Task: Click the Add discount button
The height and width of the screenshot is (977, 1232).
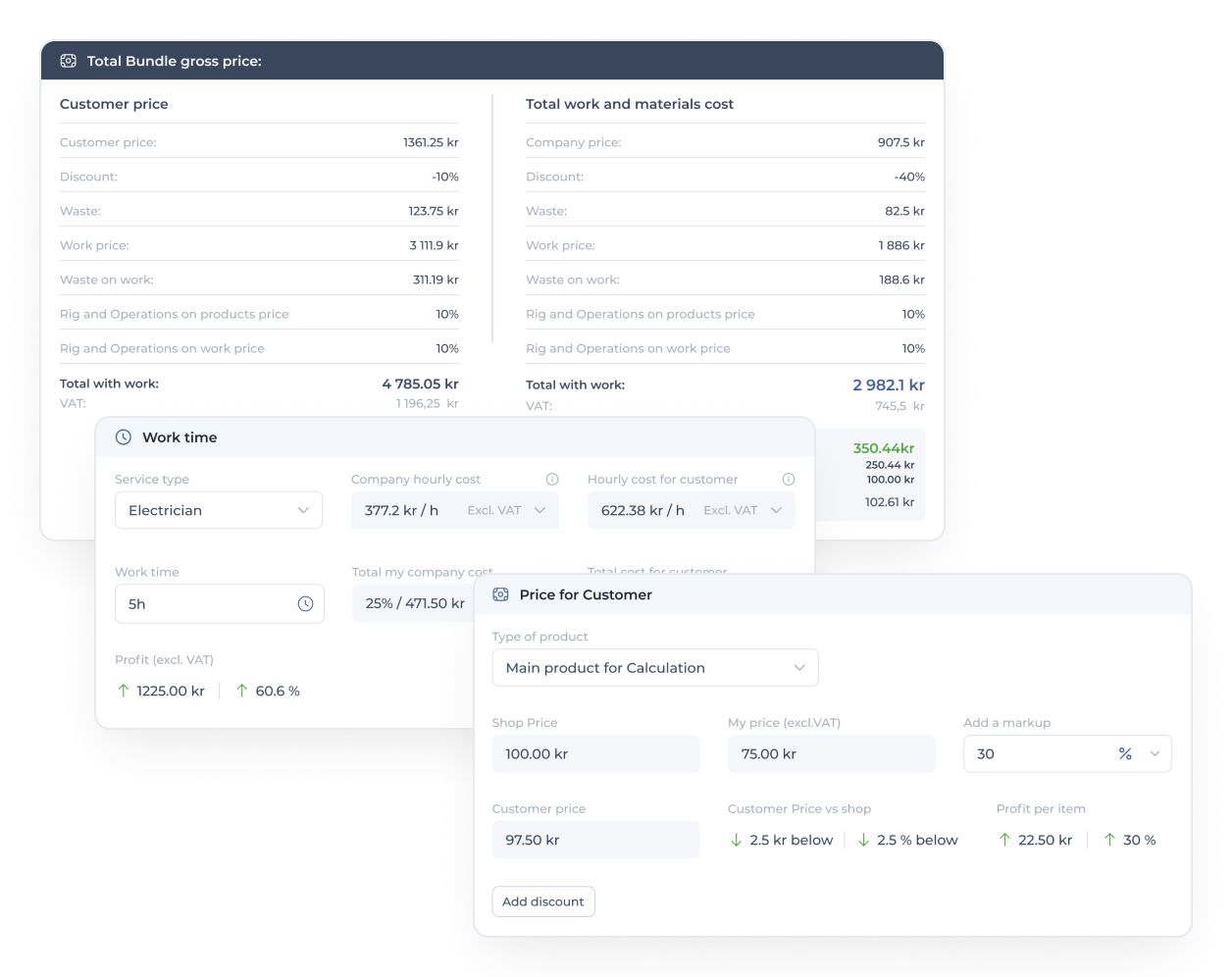Action: (x=543, y=901)
